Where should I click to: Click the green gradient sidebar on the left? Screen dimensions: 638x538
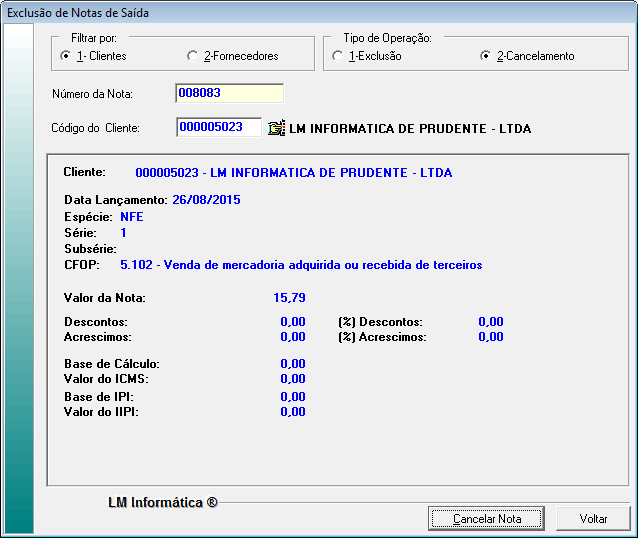click(x=19, y=280)
